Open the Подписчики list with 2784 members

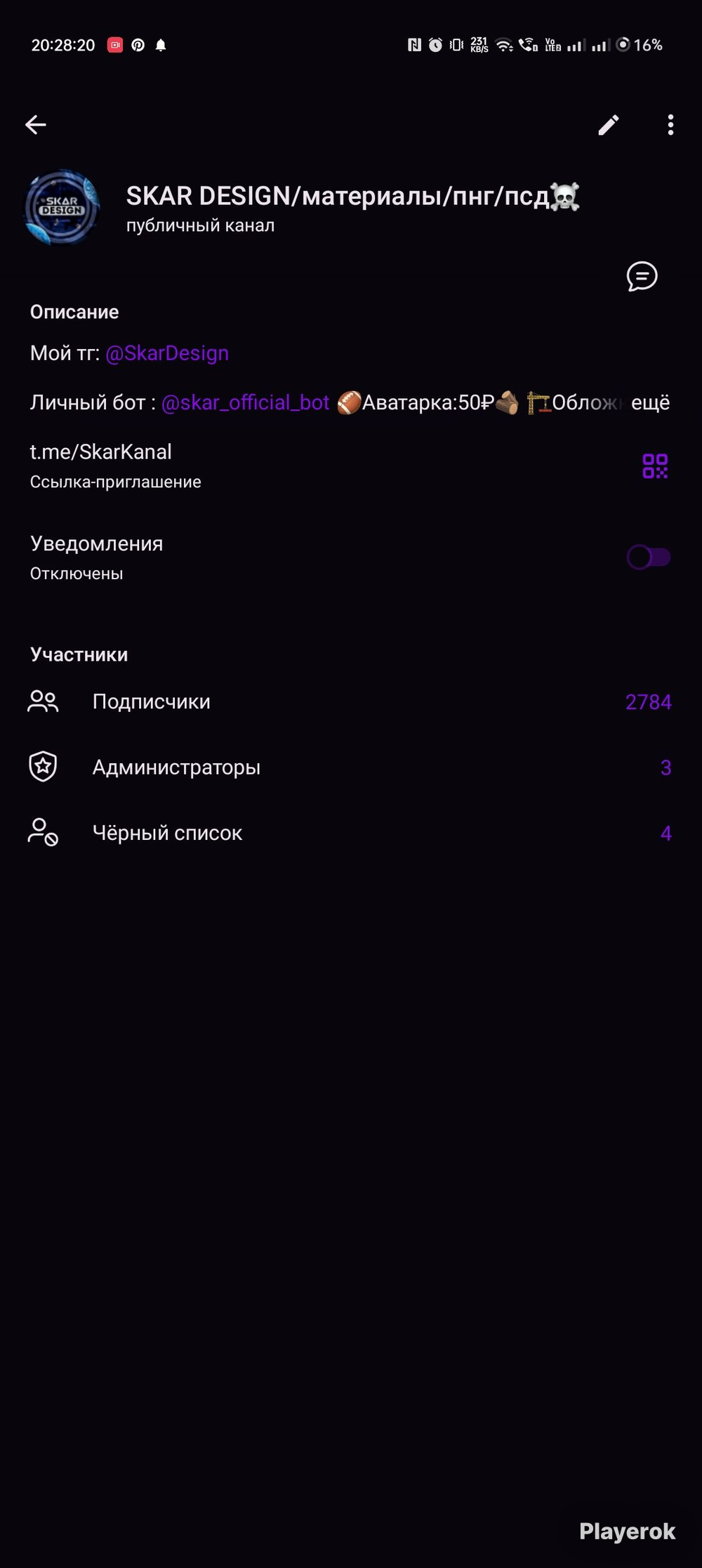point(351,701)
